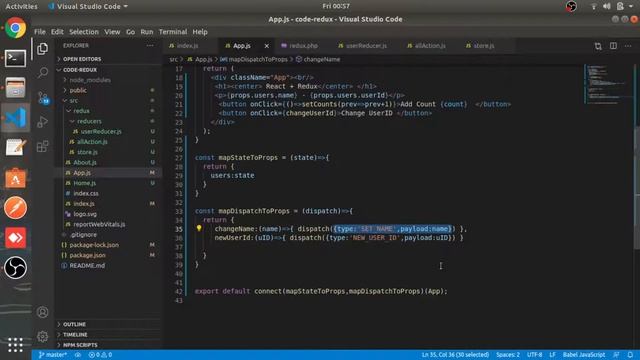Collapse the redux folder
Image resolution: width=640 pixels, height=360 pixels.
[108, 111]
